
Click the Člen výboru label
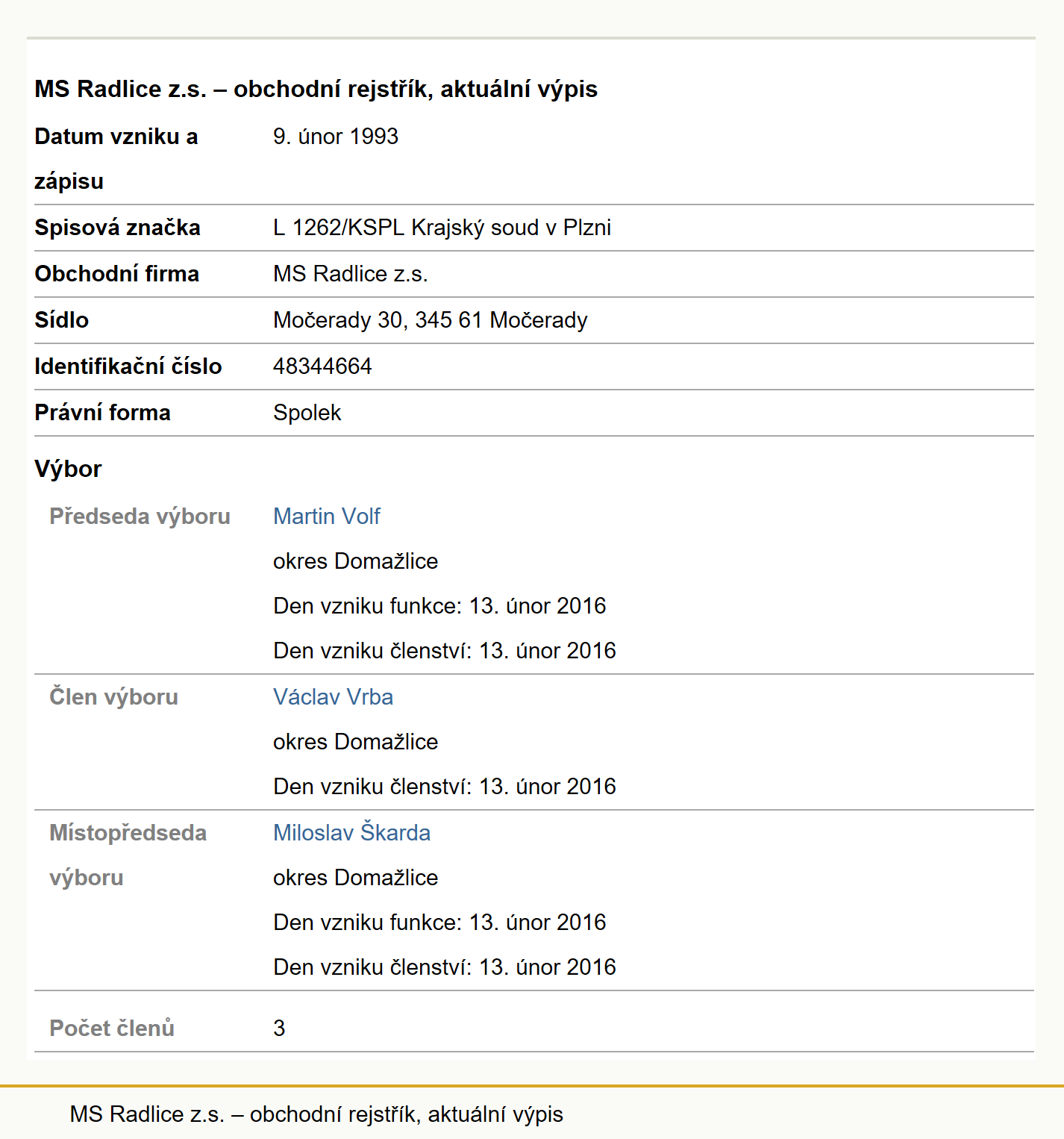(113, 696)
